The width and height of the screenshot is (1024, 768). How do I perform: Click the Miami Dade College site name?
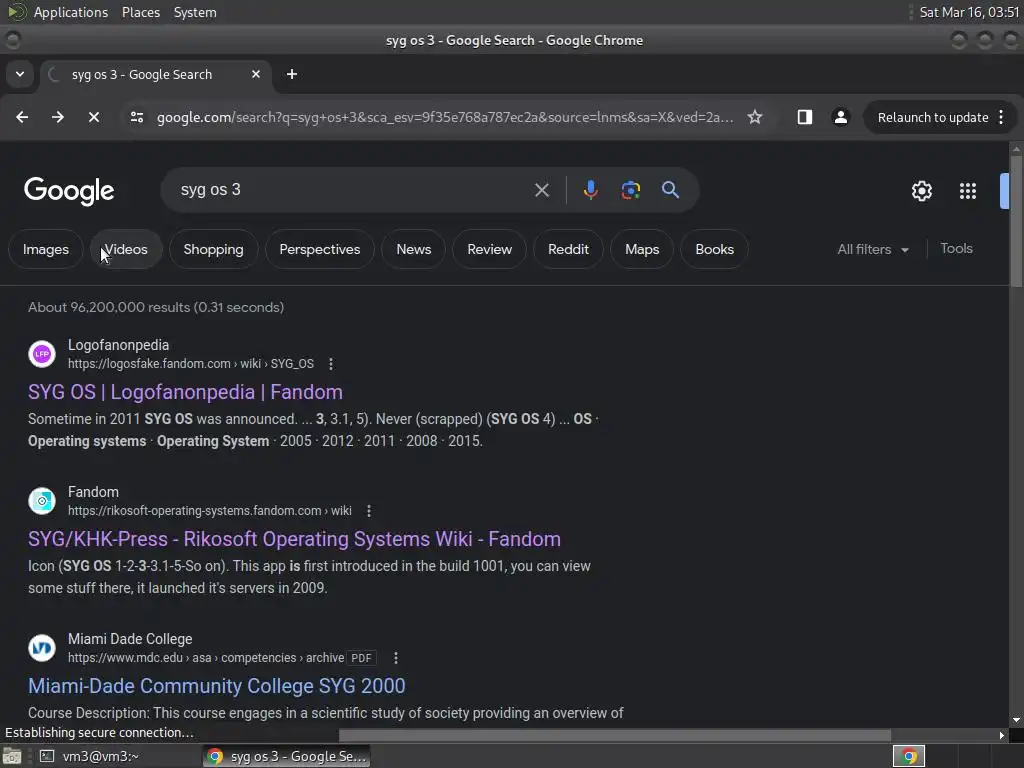tap(130, 639)
